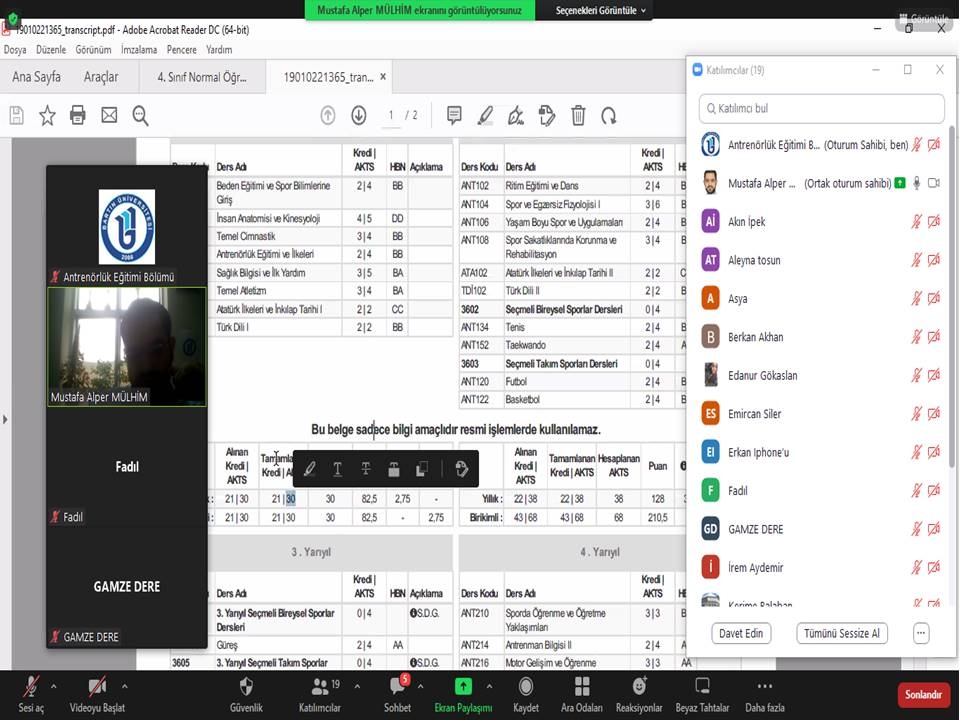960x720 pixels.
Task: Open Güvenlik security shield in Zoom bar
Action: (x=246, y=693)
